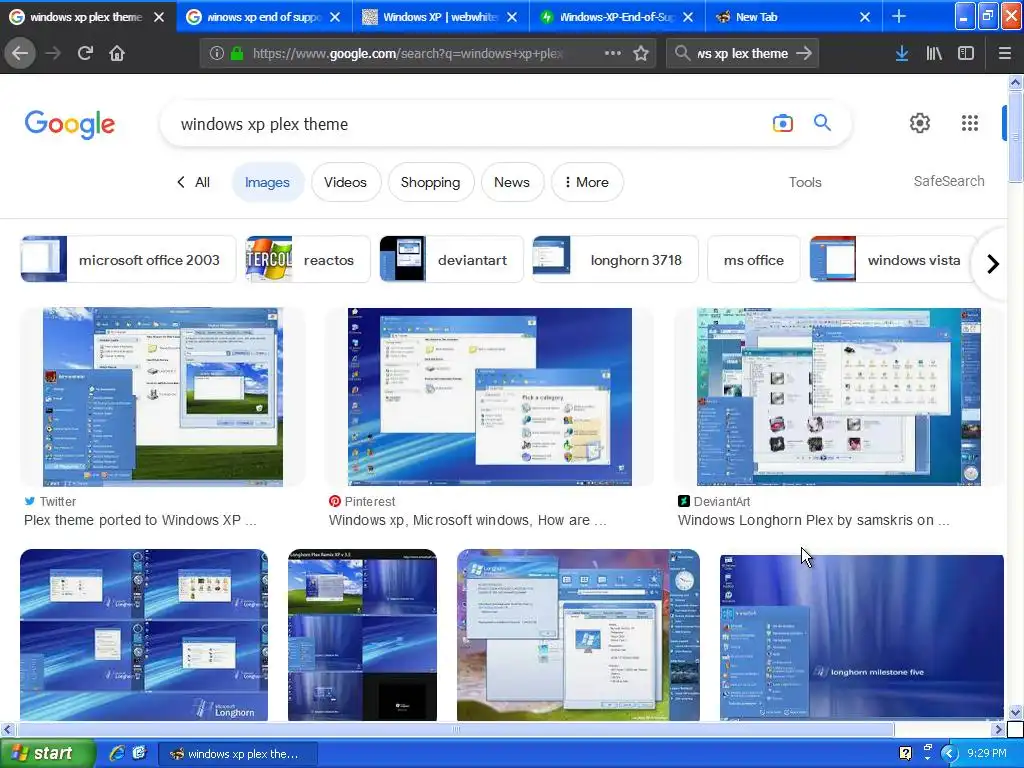Screen dimensions: 1024x768
Task: Click the Google logo
Action: [70, 124]
